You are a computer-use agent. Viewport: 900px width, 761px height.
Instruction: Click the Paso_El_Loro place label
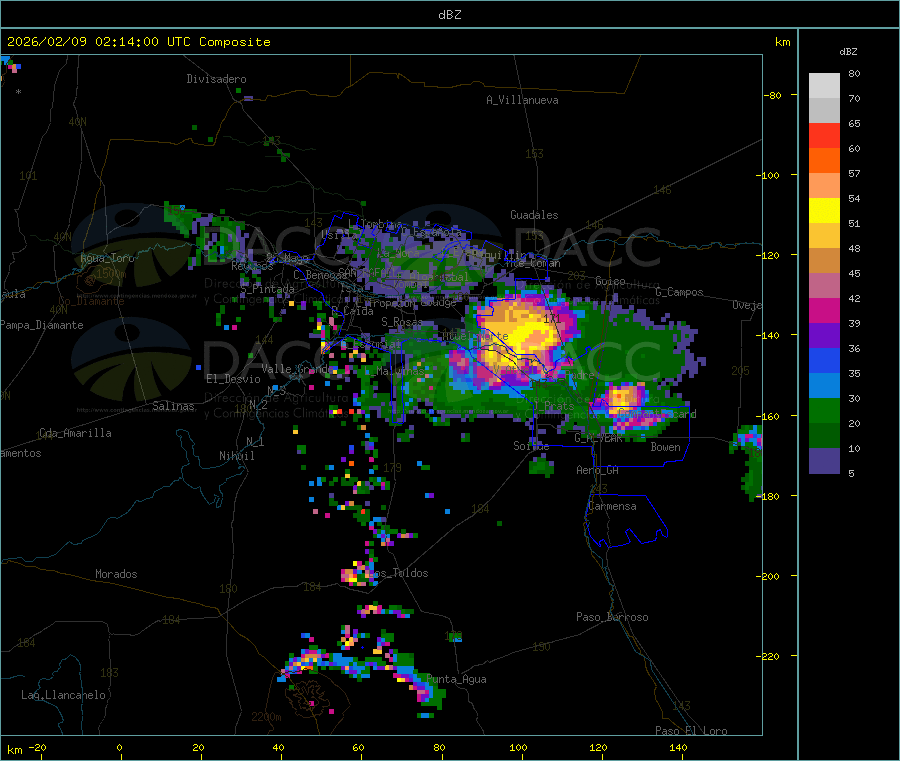coord(691,731)
